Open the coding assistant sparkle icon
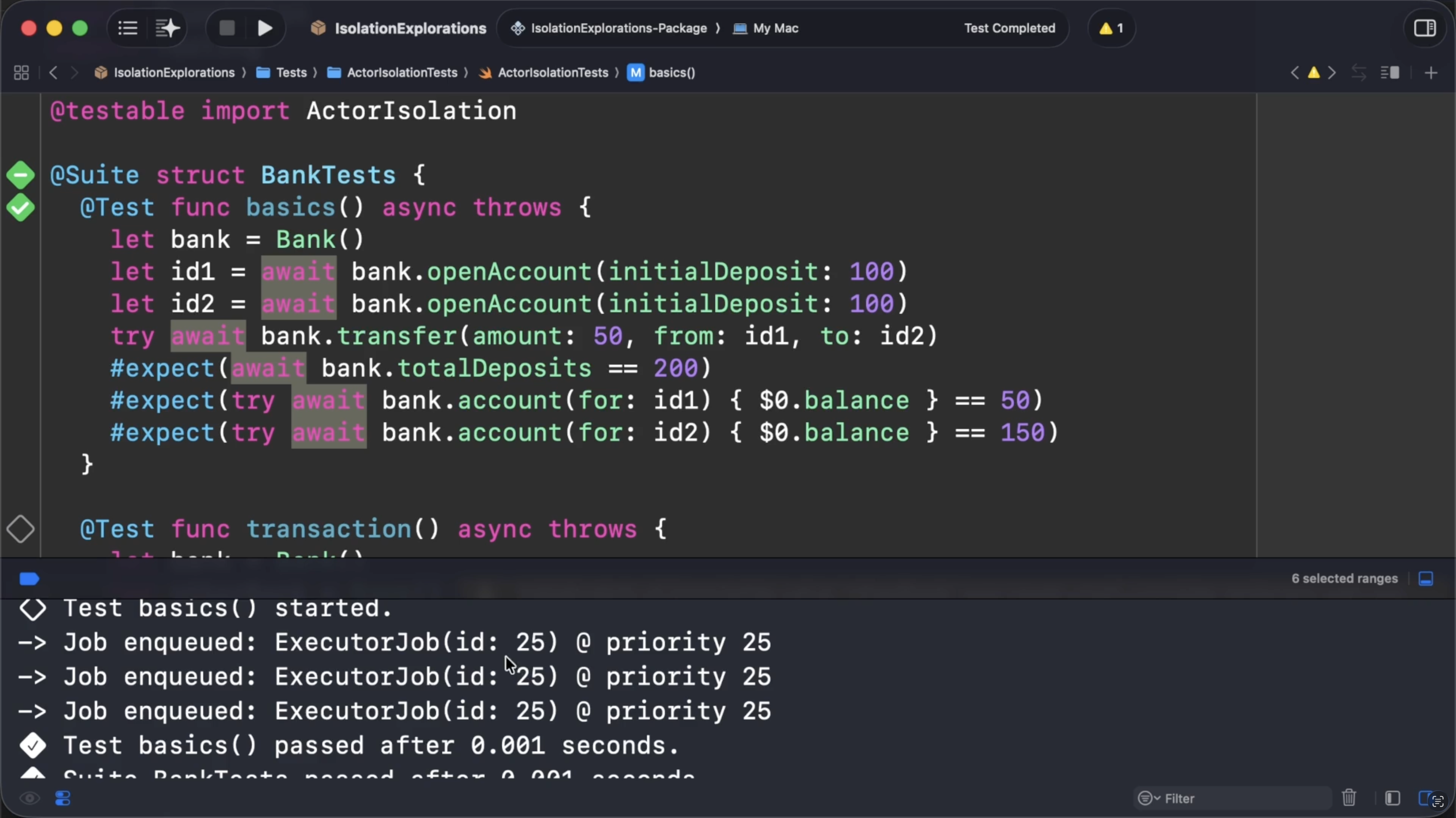Screen dimensions: 1456x818 (x=167, y=28)
